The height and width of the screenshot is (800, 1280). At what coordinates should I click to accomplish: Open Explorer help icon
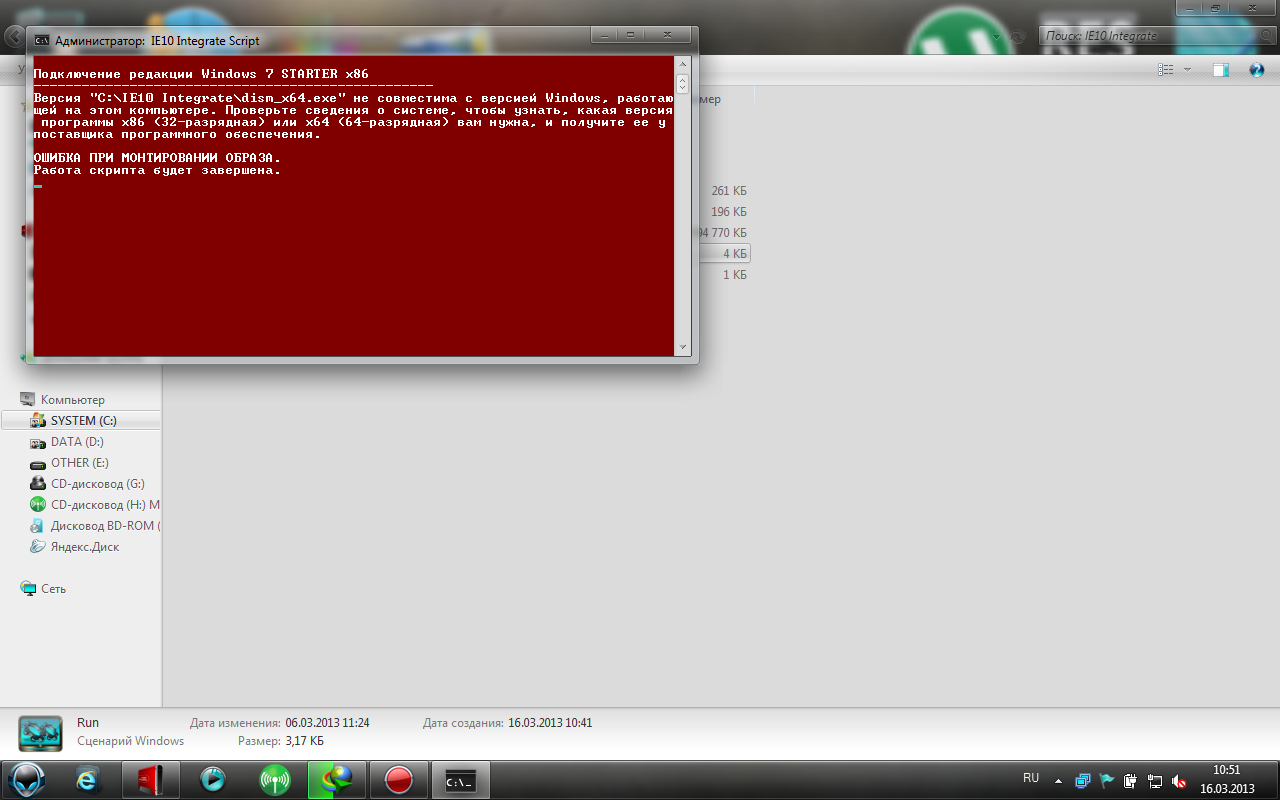(x=1258, y=70)
